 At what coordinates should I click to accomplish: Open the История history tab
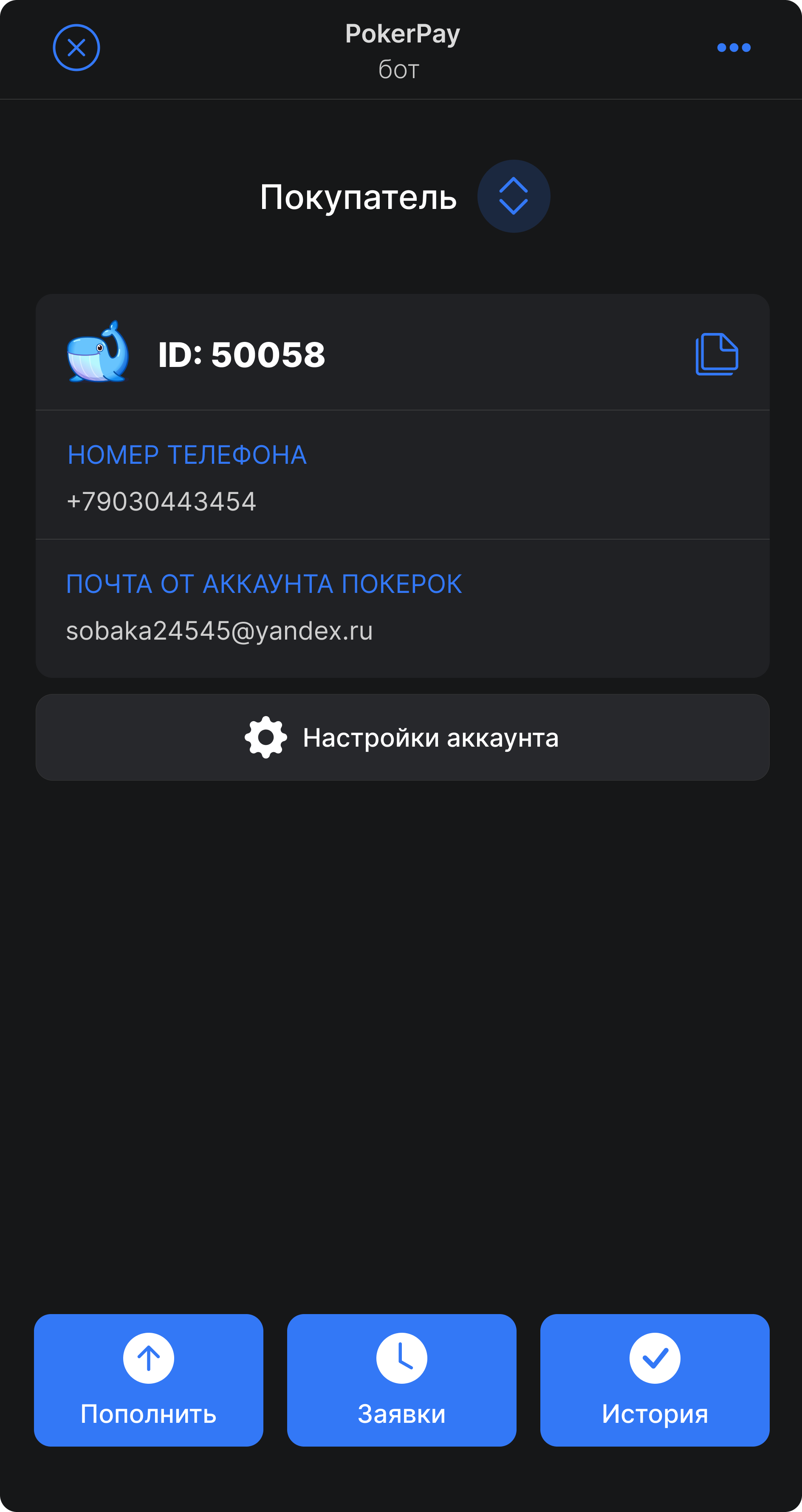click(655, 1380)
